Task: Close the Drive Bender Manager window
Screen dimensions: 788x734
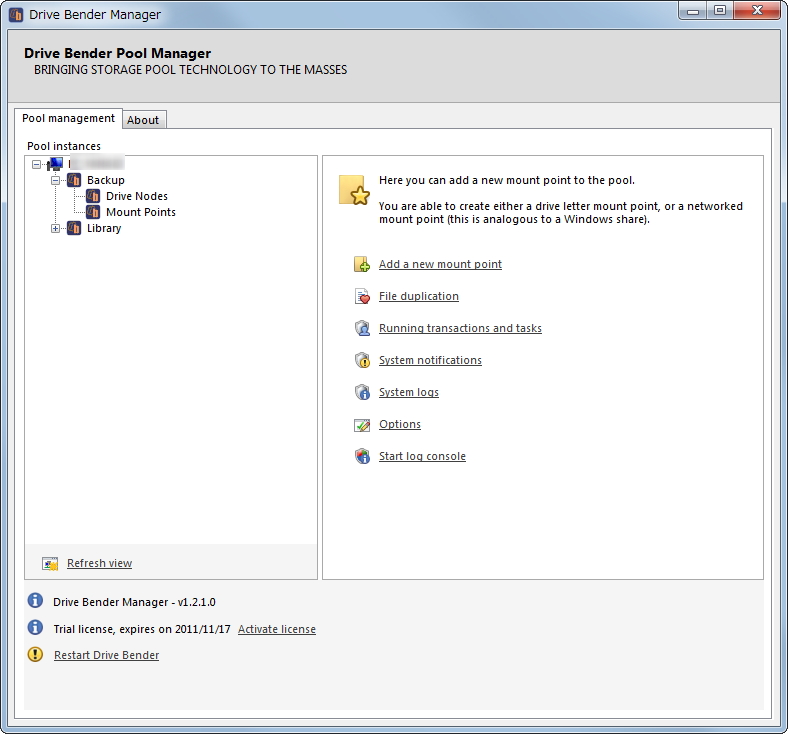Action: 757,11
